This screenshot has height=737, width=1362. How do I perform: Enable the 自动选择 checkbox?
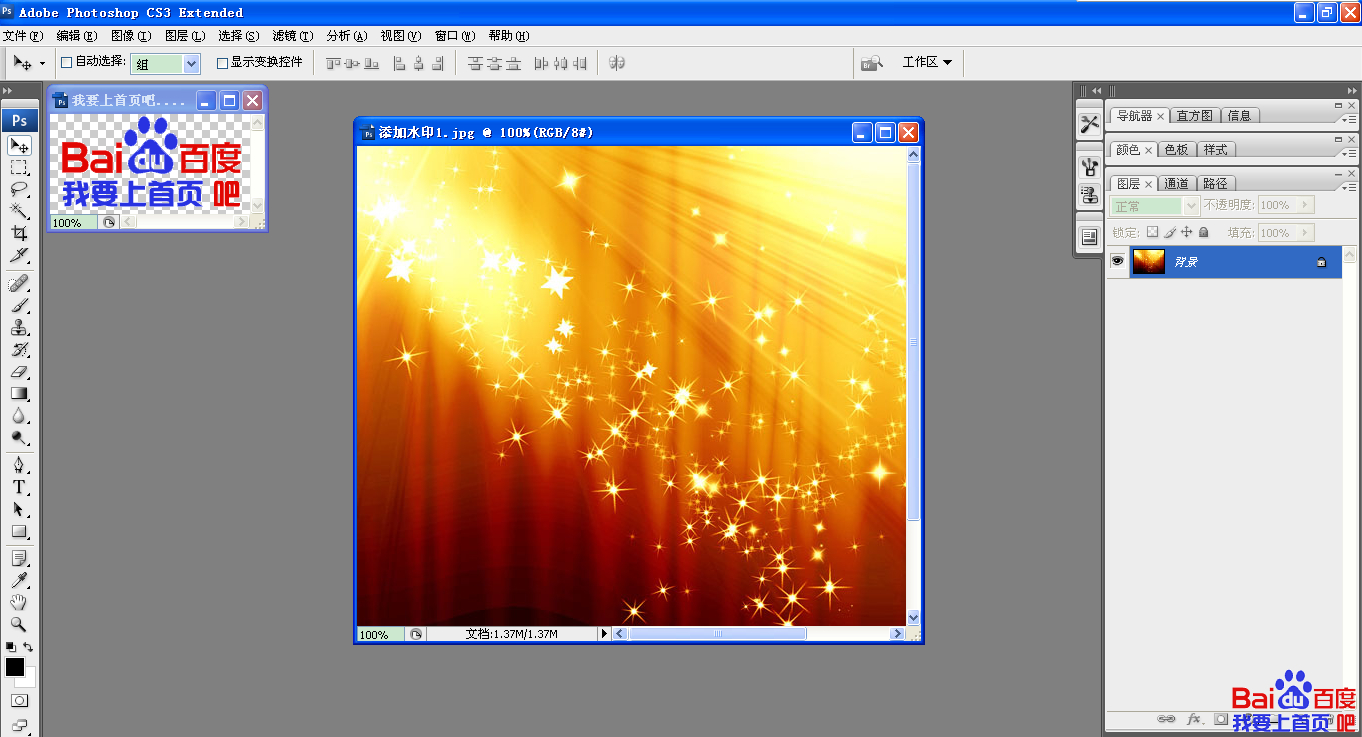(67, 62)
